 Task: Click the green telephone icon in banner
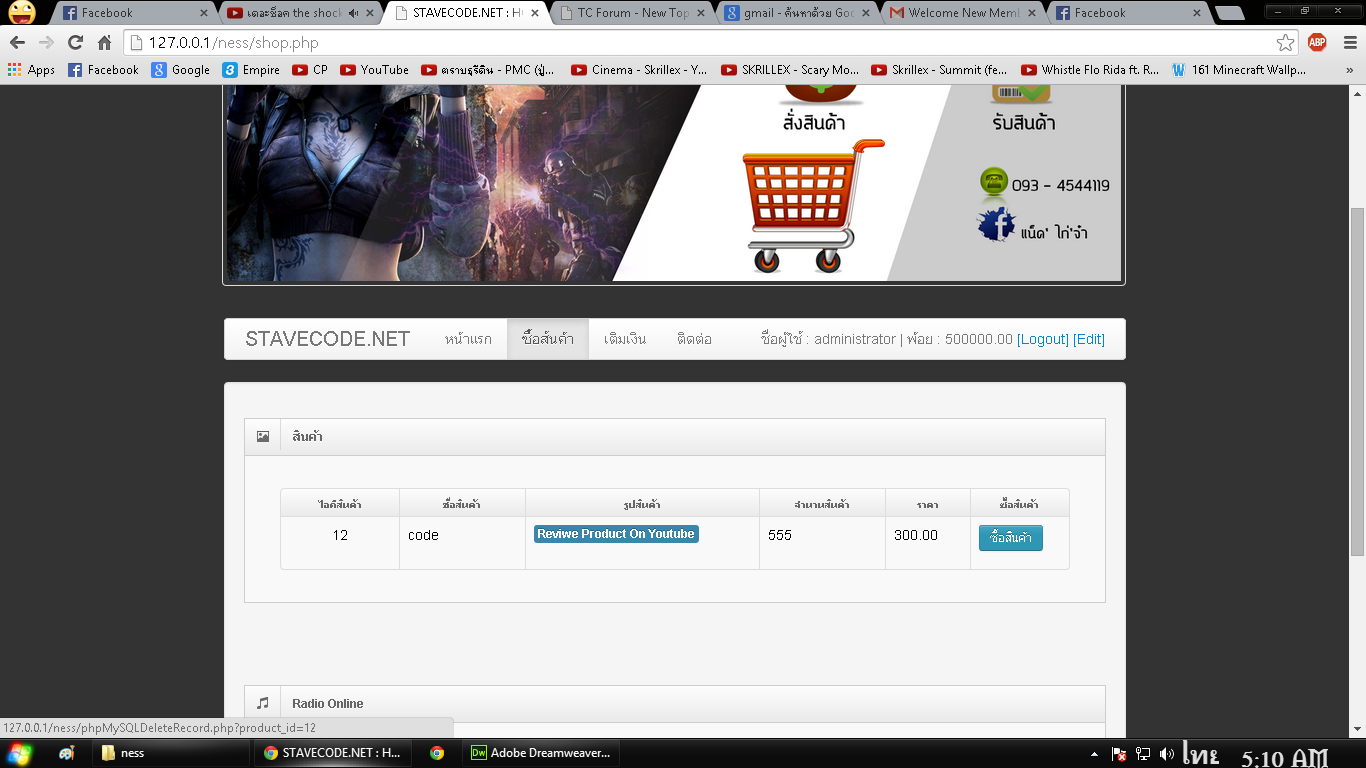(x=994, y=182)
